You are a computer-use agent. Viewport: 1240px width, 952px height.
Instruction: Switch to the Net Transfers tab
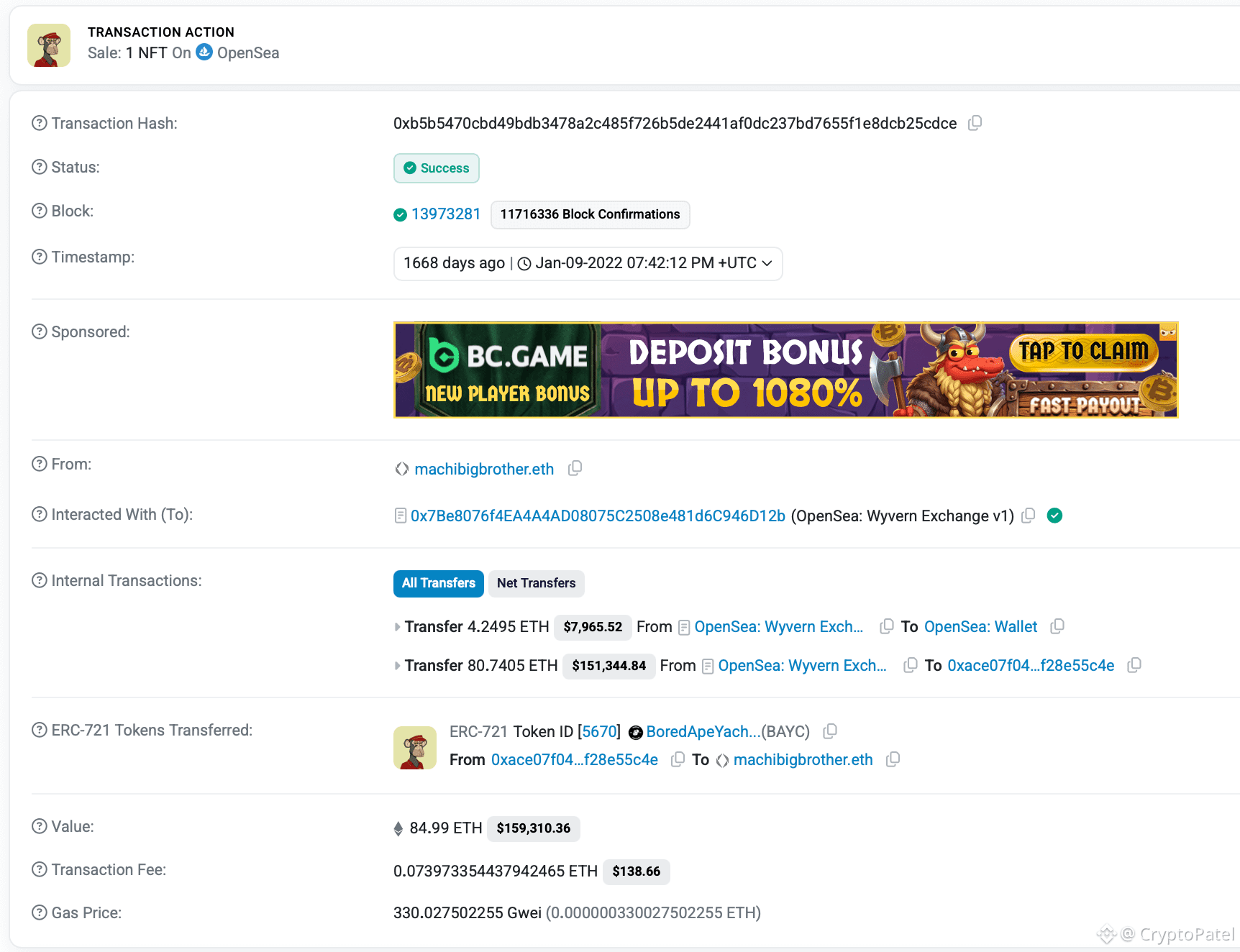point(537,583)
